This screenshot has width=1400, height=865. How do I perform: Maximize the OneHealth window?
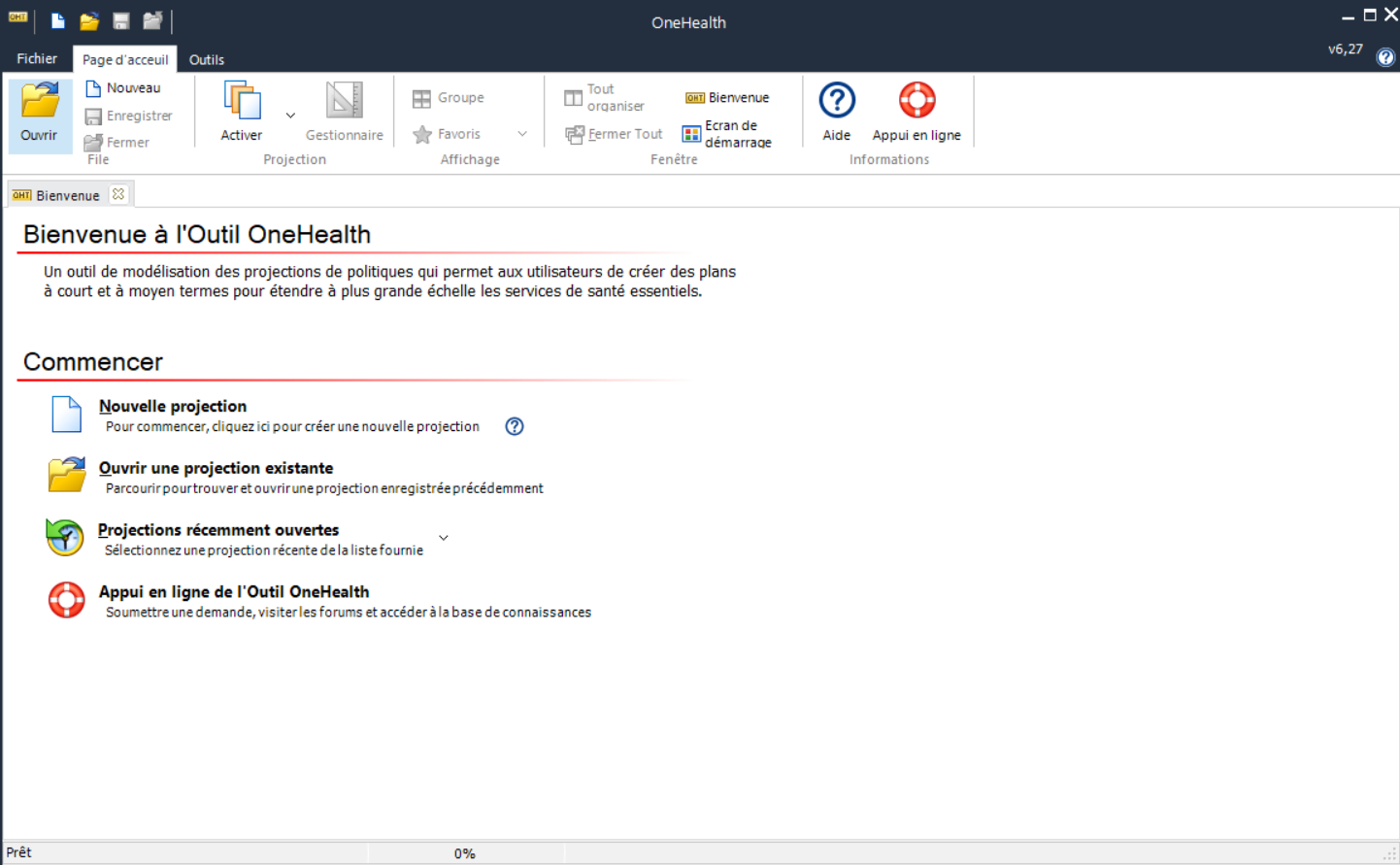click(x=1370, y=15)
